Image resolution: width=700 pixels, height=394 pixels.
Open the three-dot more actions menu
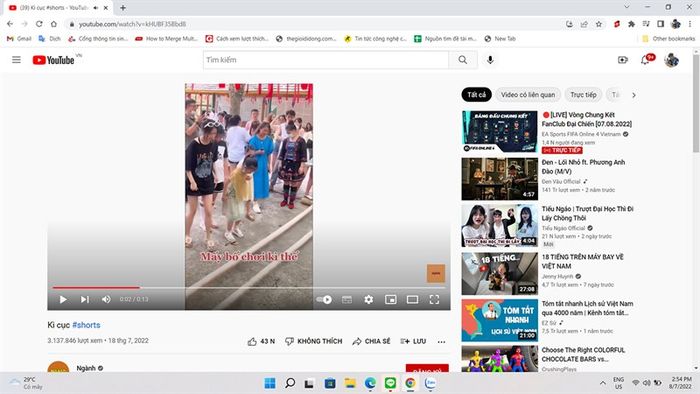tap(441, 342)
